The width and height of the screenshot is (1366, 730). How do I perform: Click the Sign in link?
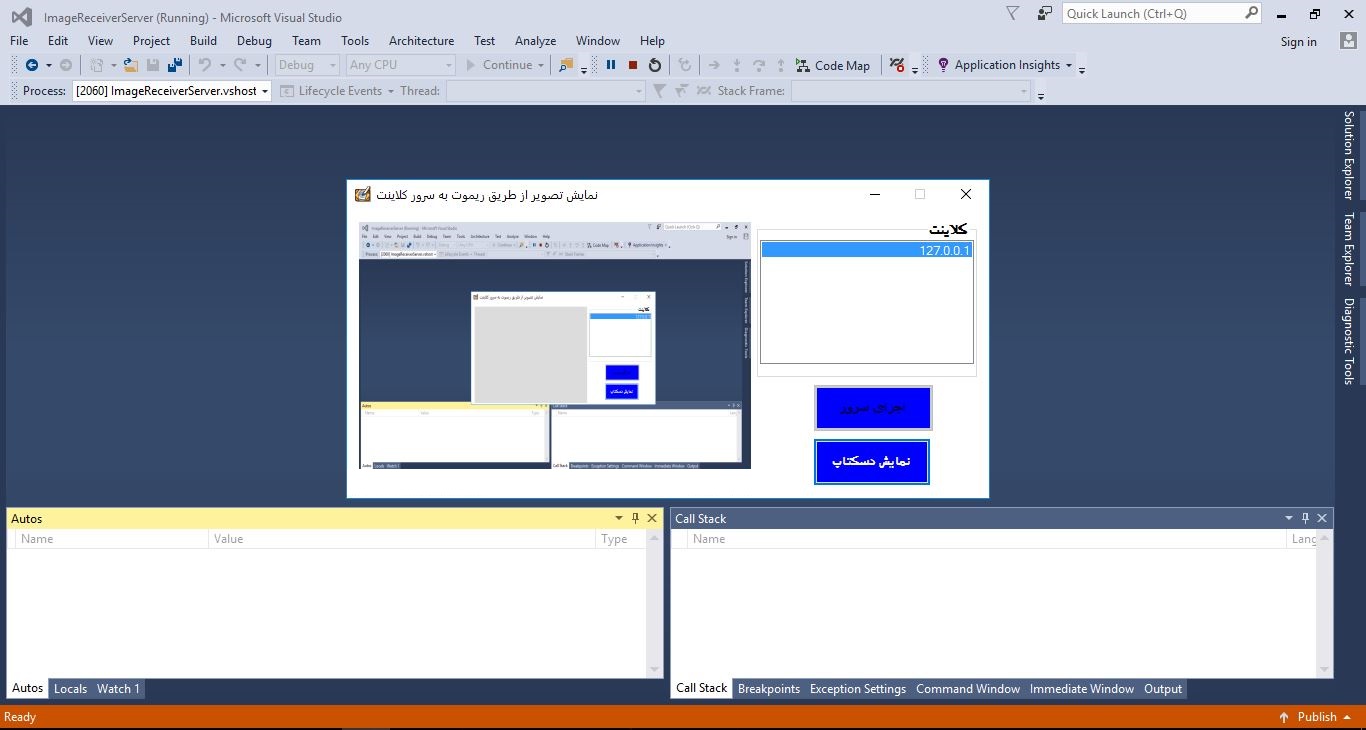[1298, 41]
